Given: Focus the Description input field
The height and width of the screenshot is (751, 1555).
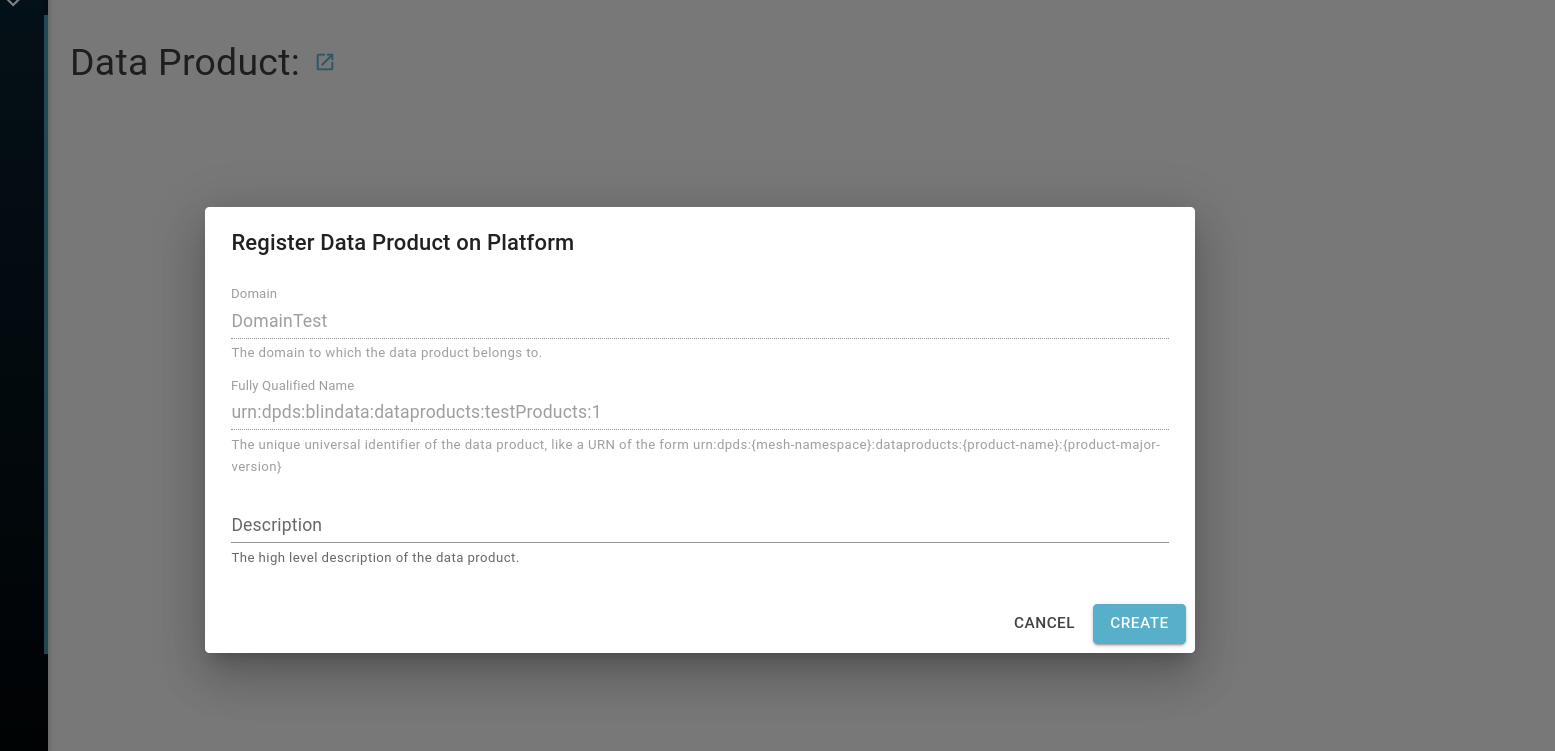Looking at the screenshot, I should click(700, 525).
